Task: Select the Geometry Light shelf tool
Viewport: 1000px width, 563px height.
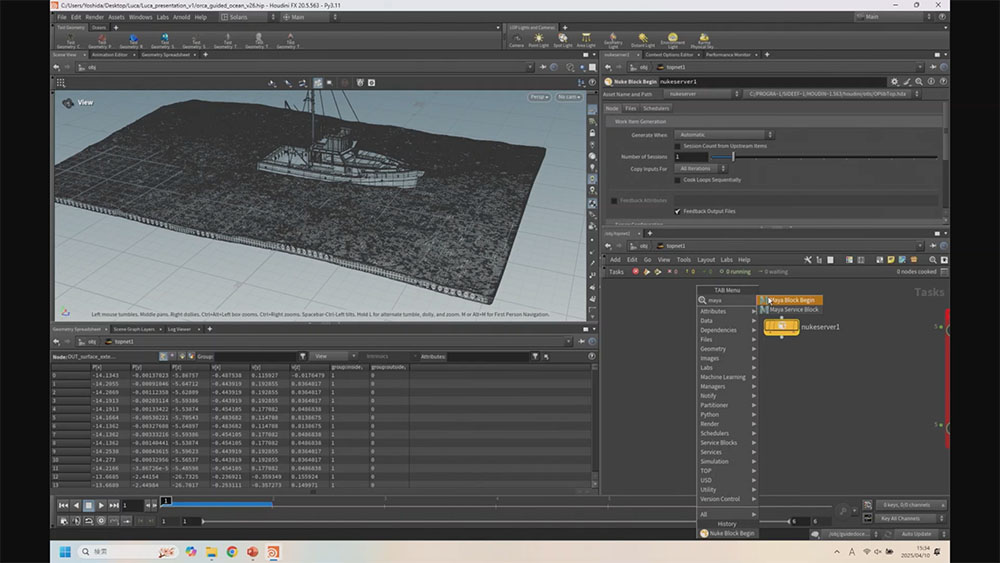Action: tap(613, 41)
